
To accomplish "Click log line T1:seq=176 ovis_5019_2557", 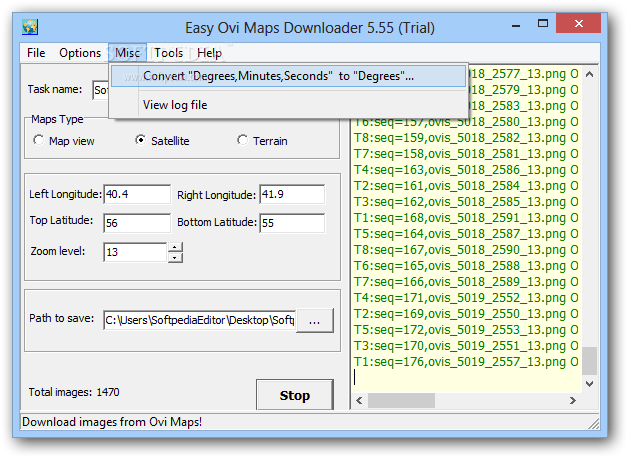I will [x=466, y=362].
